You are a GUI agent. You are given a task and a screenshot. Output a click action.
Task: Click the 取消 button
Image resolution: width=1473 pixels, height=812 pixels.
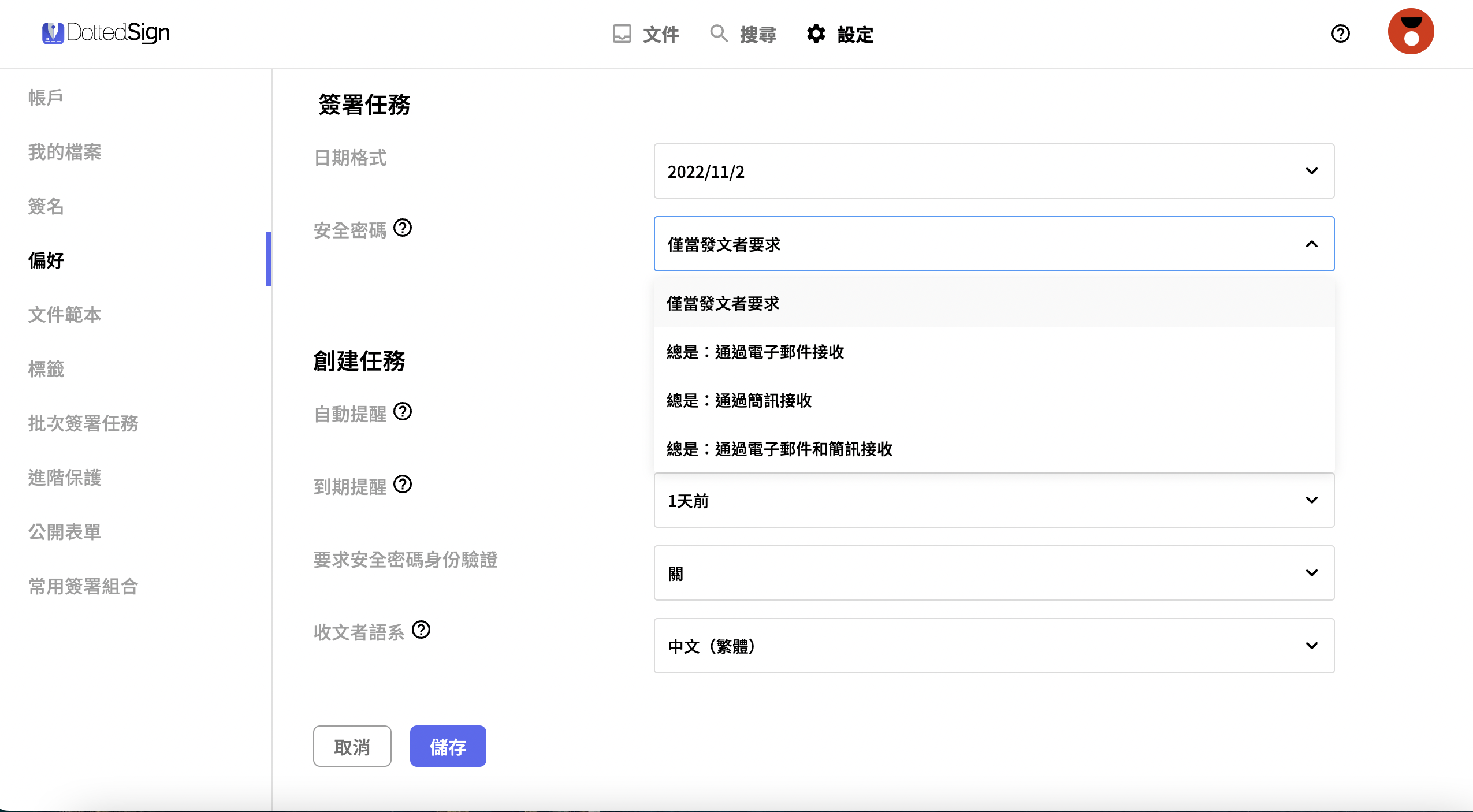click(x=352, y=746)
